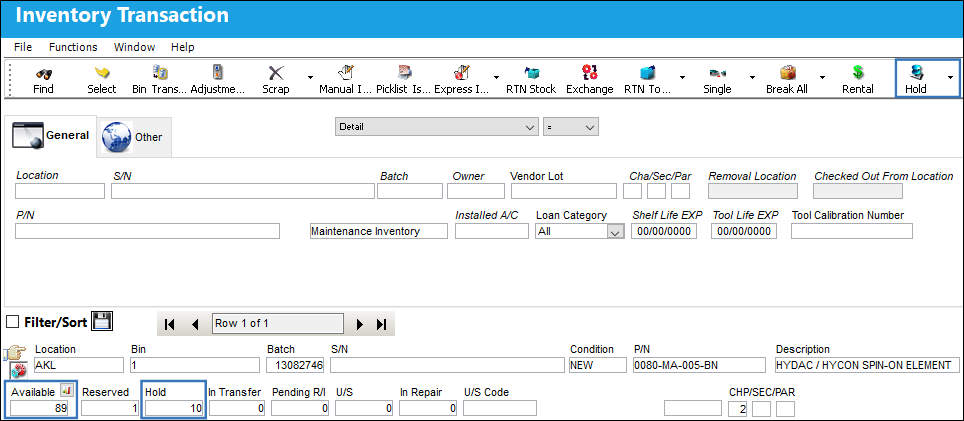Viewport: 964px width, 421px height.
Task: Expand the Break All dropdown arrow
Action: click(x=822, y=77)
